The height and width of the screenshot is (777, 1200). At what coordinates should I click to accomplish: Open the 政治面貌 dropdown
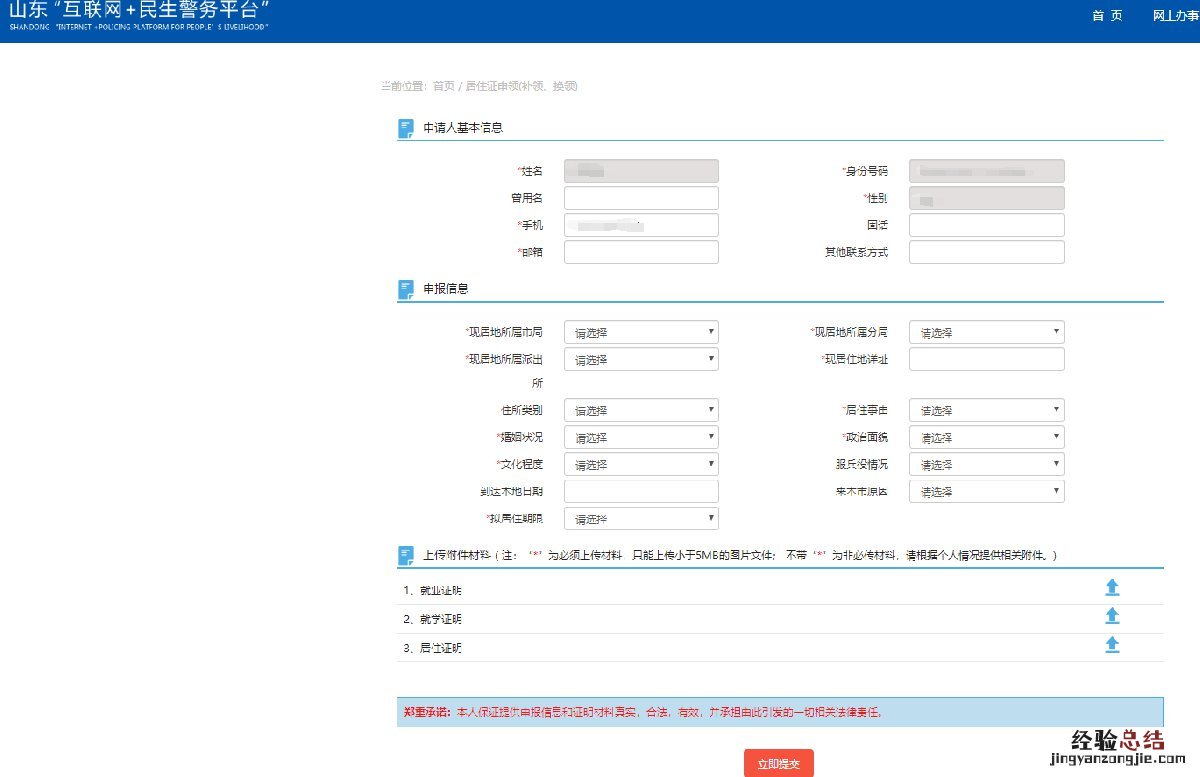pyautogui.click(x=986, y=437)
